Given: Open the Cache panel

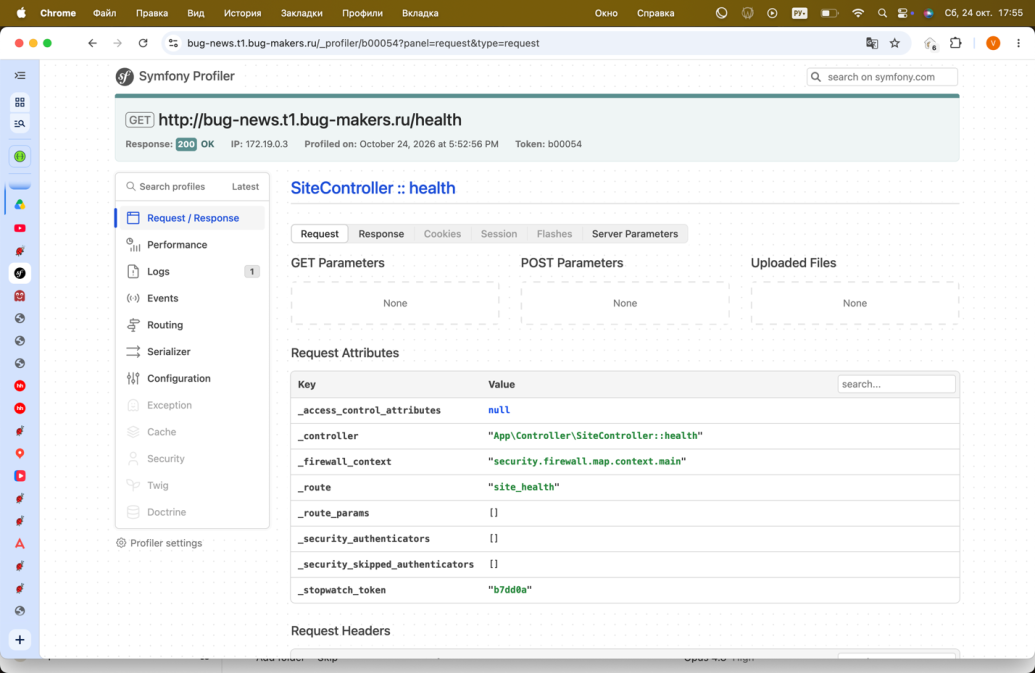Looking at the screenshot, I should click(x=191, y=432).
